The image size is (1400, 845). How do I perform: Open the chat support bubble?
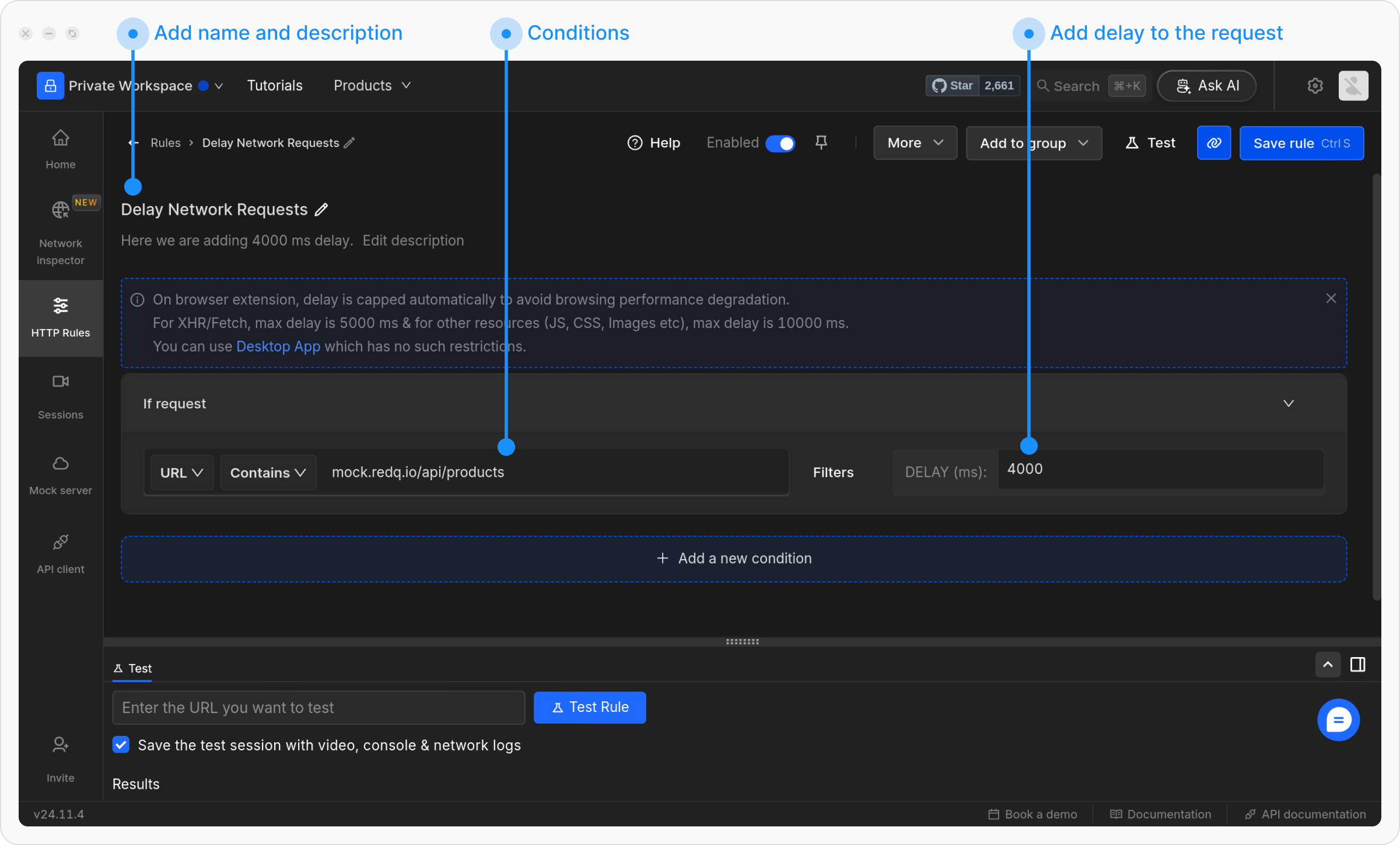pyautogui.click(x=1338, y=720)
